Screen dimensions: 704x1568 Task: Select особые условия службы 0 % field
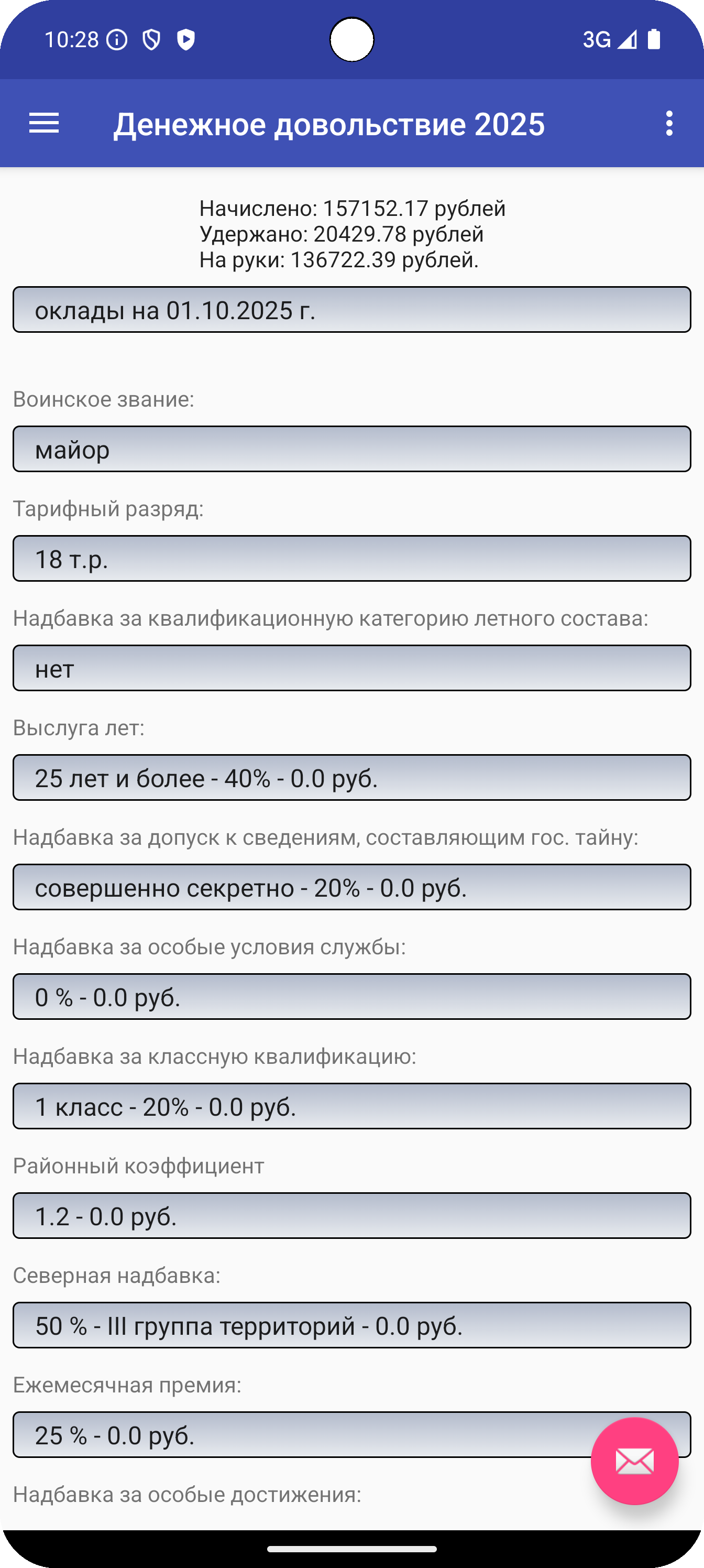tap(351, 997)
